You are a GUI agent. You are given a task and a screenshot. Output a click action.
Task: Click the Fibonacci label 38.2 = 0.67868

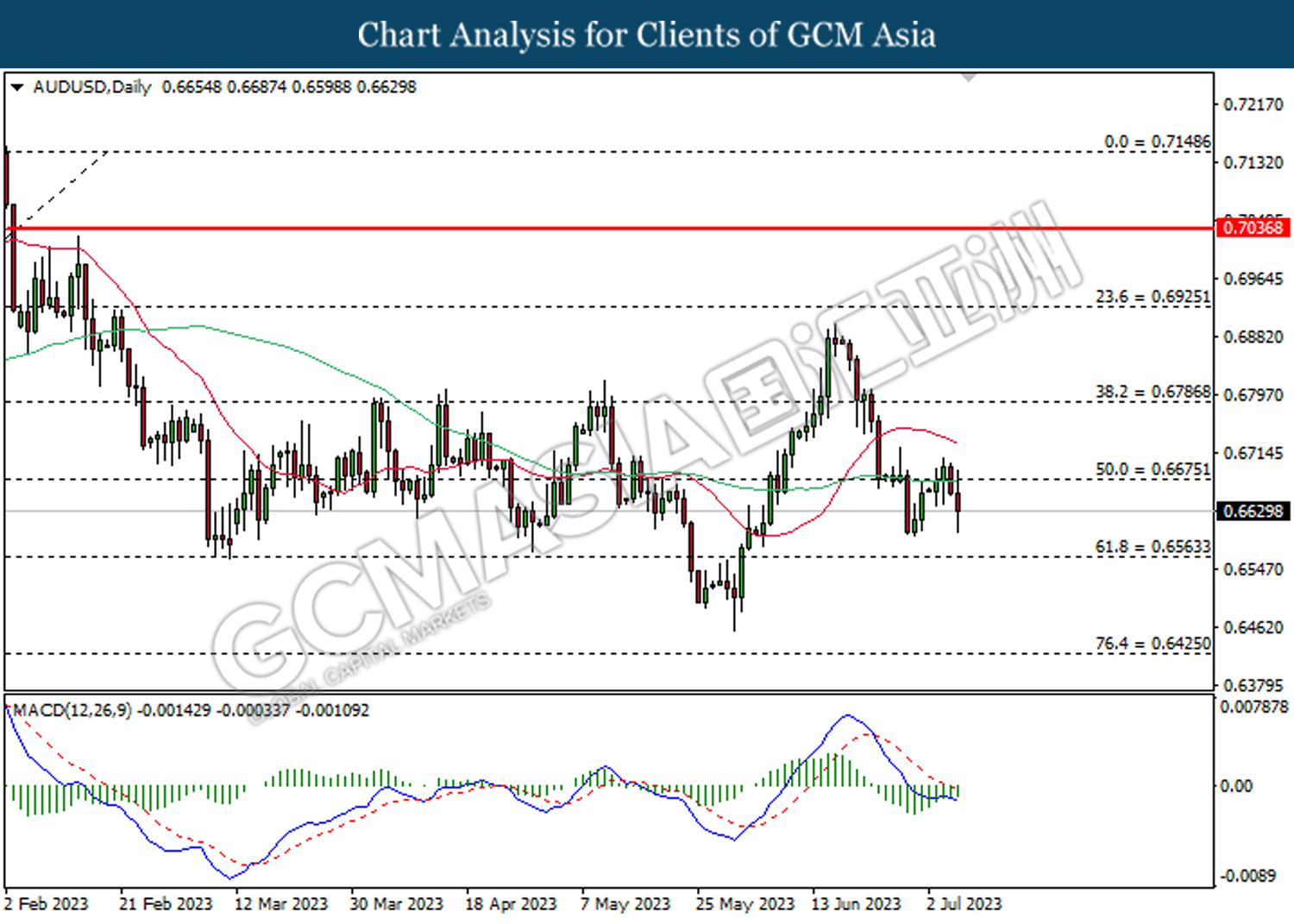1153,392
